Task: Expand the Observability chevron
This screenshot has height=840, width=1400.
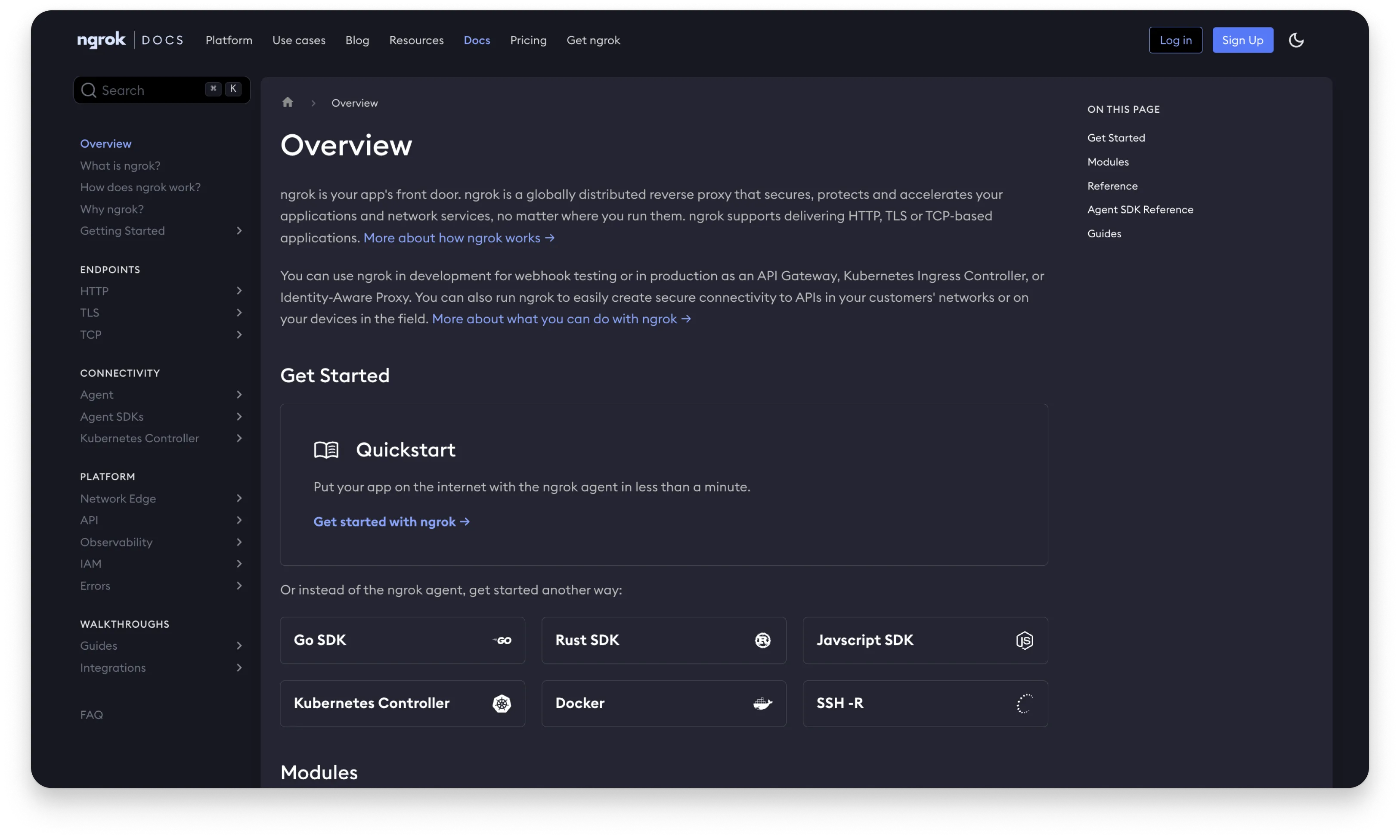Action: 239,542
